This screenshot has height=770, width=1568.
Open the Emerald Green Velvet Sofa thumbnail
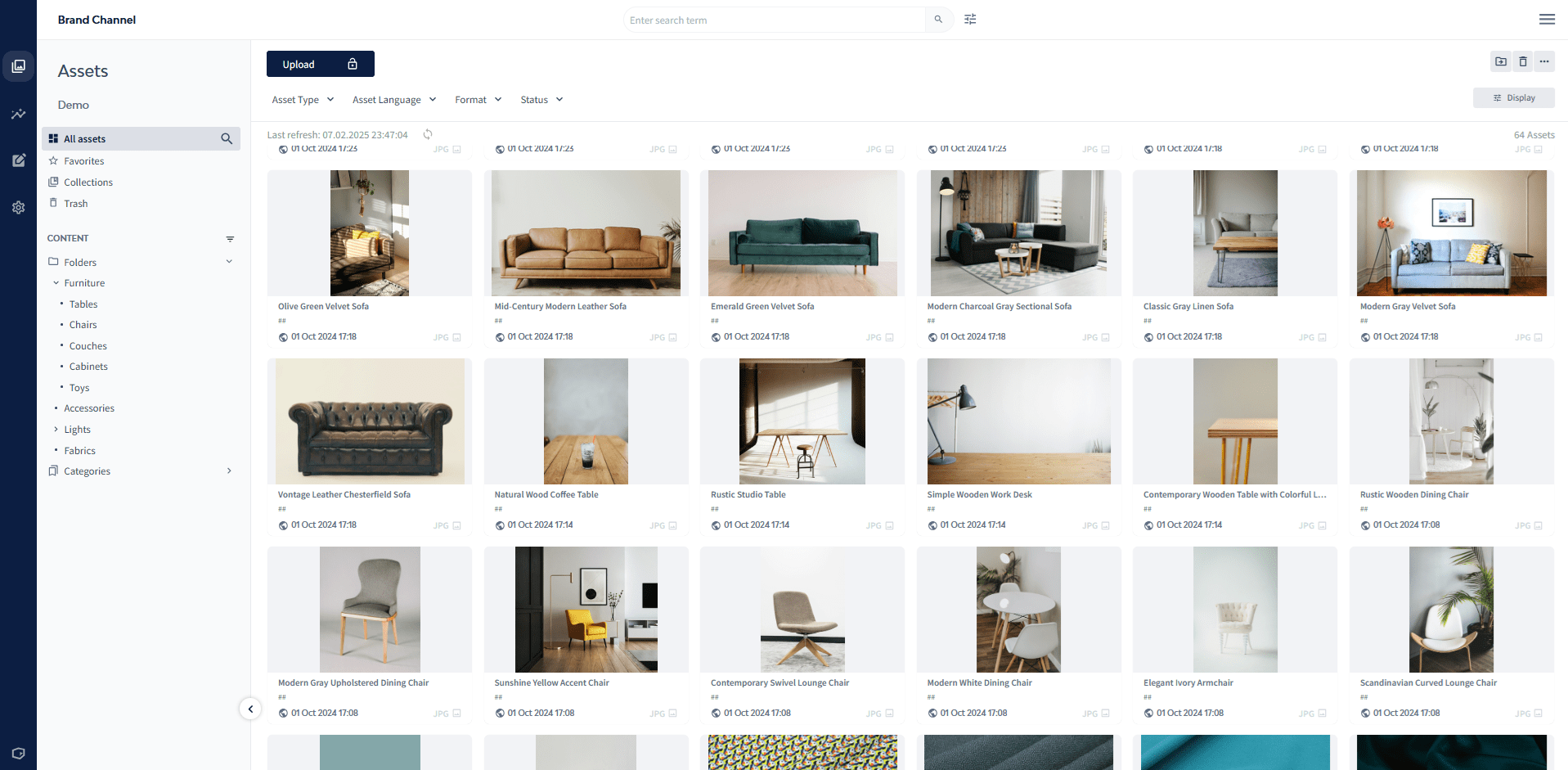[x=802, y=233]
